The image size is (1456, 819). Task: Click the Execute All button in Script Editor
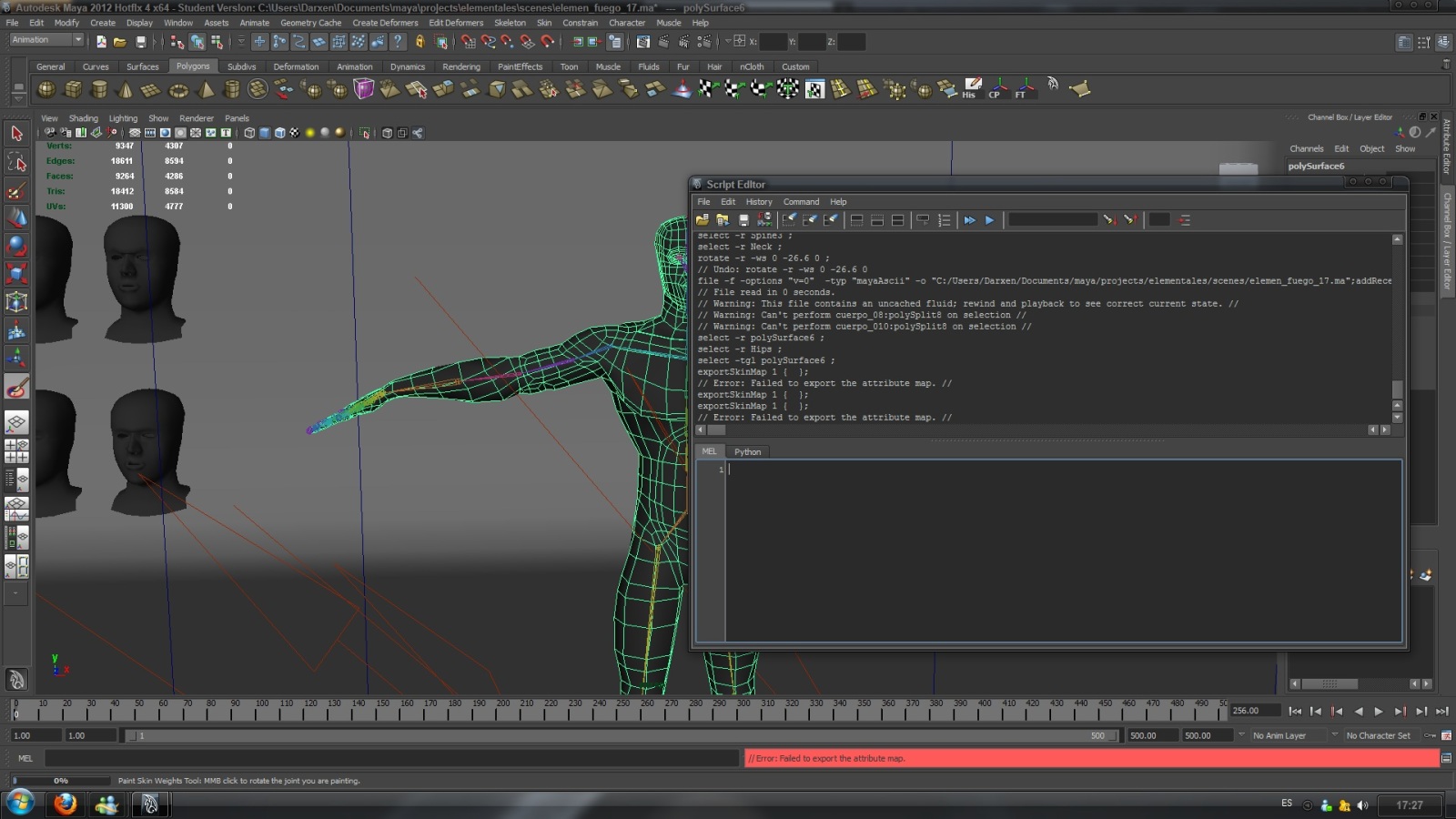[969, 220]
